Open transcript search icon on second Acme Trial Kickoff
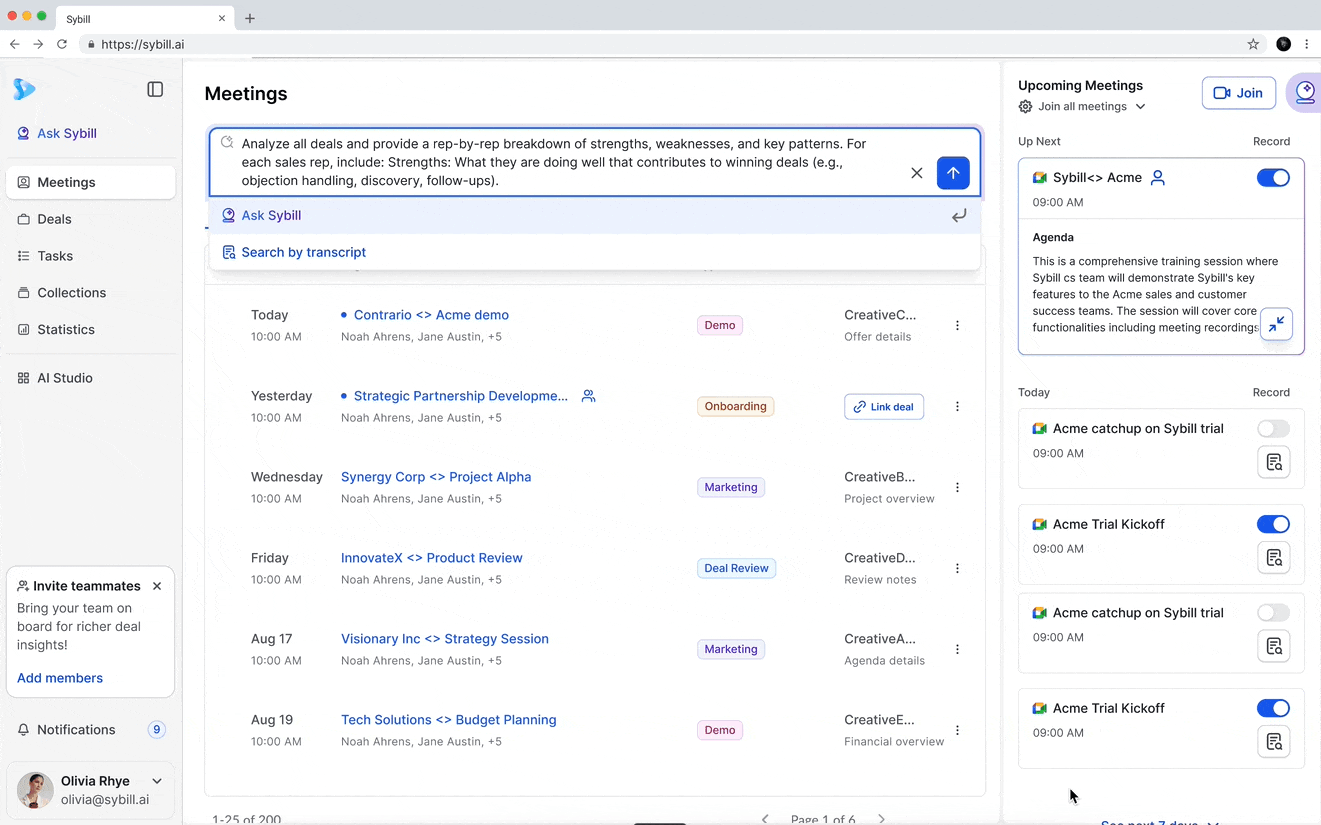The height and width of the screenshot is (825, 1321). pyautogui.click(x=1274, y=742)
